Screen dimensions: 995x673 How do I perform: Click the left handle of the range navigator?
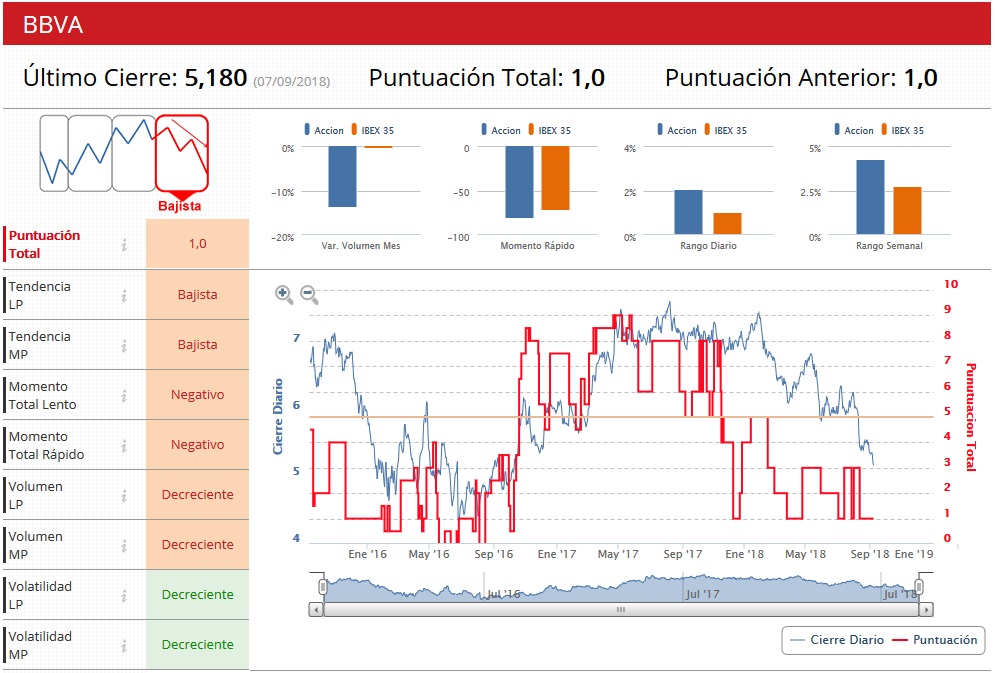323,587
